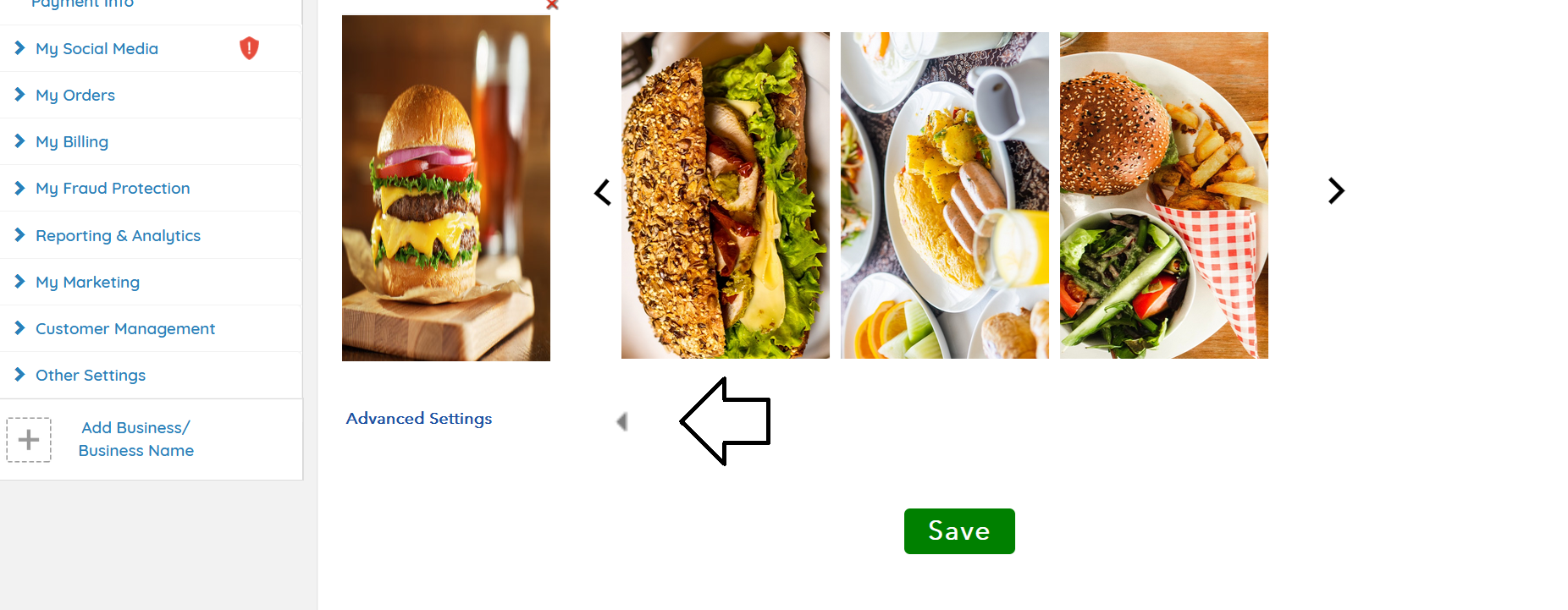Select the breakfast plates carousel image
1568x610 pixels.
pyautogui.click(x=945, y=195)
